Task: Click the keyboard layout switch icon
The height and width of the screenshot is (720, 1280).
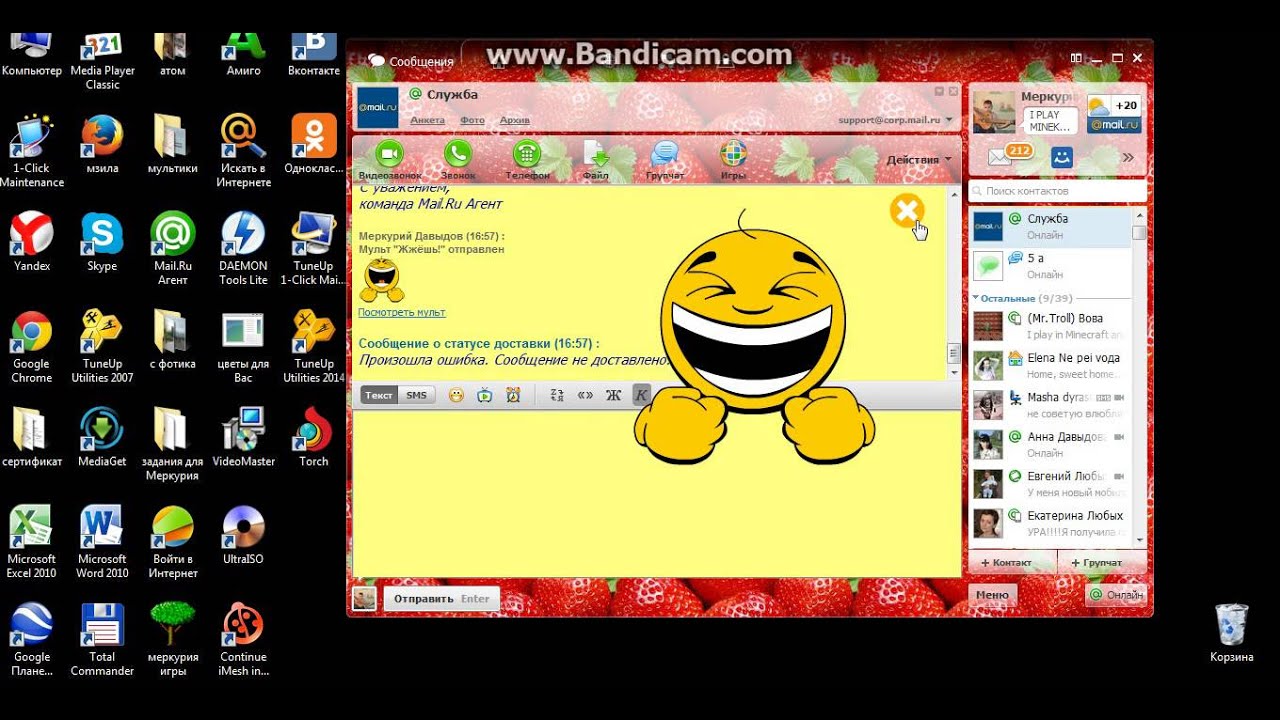Action: point(558,395)
